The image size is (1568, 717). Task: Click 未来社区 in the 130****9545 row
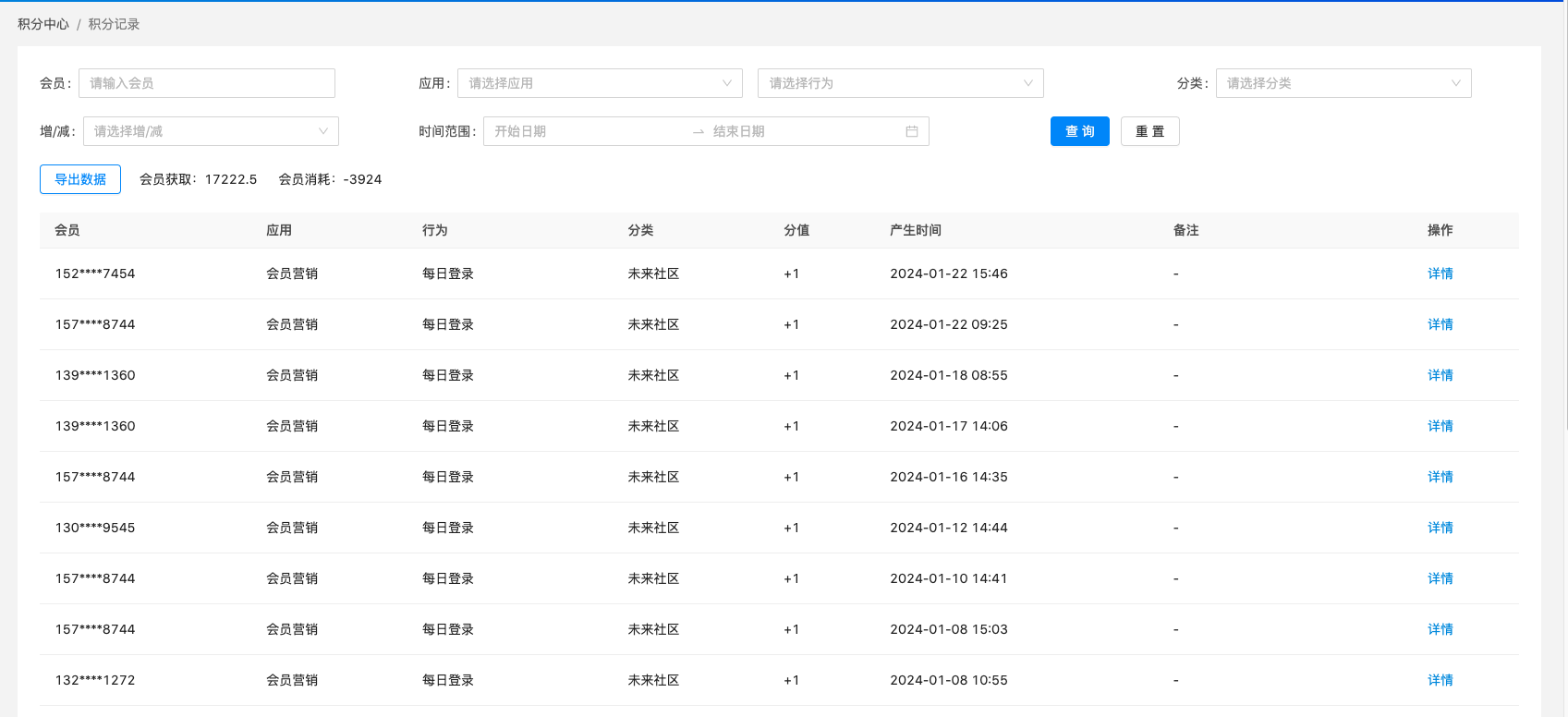pos(653,528)
